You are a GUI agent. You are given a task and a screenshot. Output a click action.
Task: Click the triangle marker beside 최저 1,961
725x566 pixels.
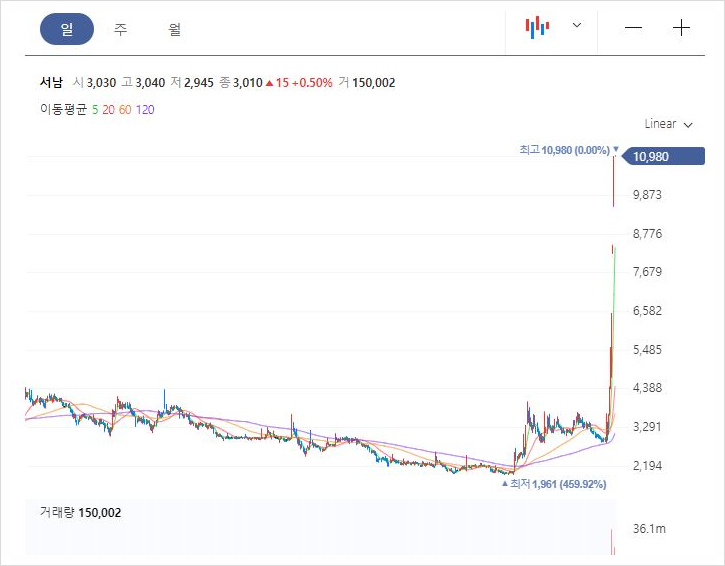(x=504, y=484)
